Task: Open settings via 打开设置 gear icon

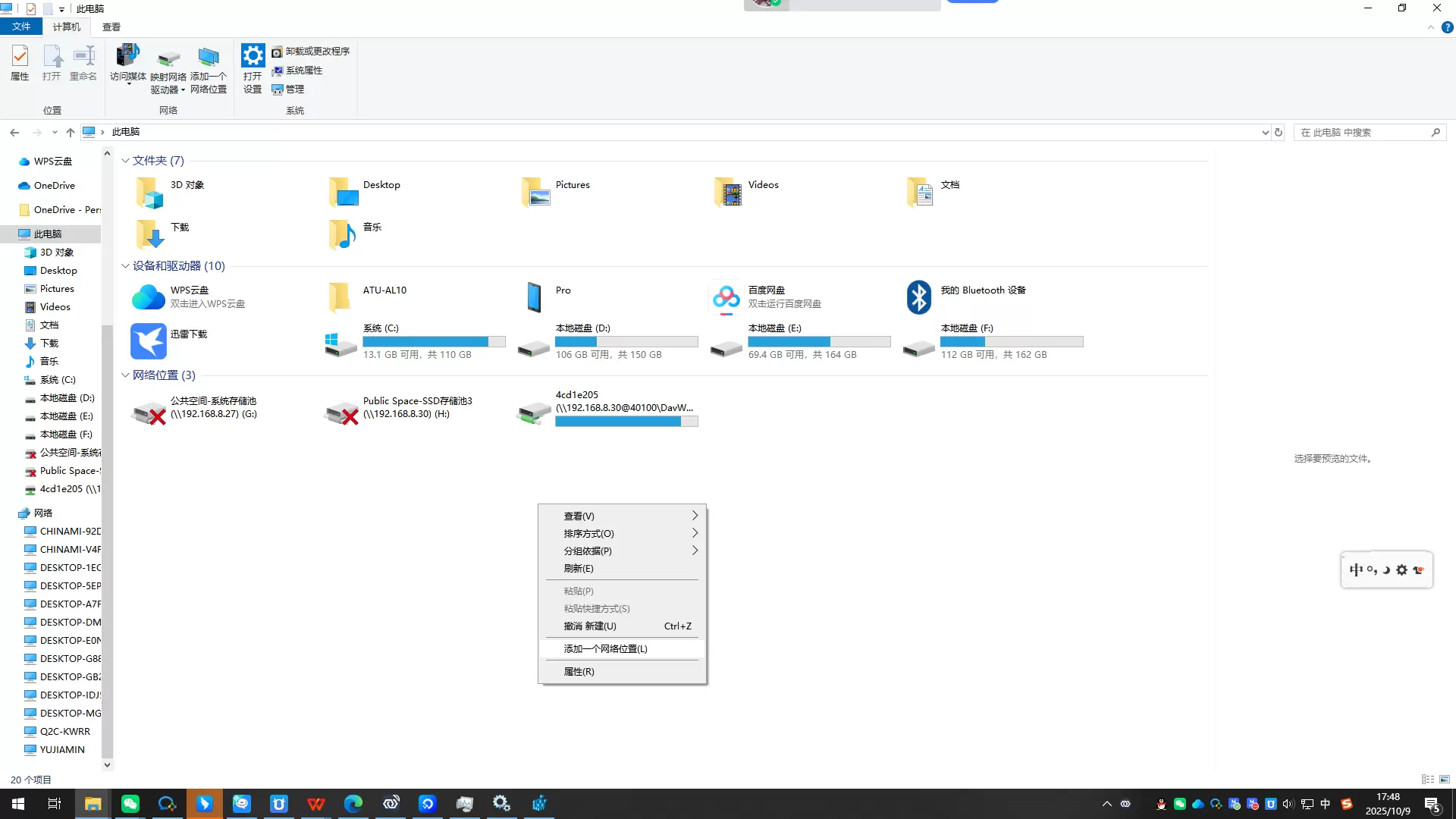Action: point(253,56)
